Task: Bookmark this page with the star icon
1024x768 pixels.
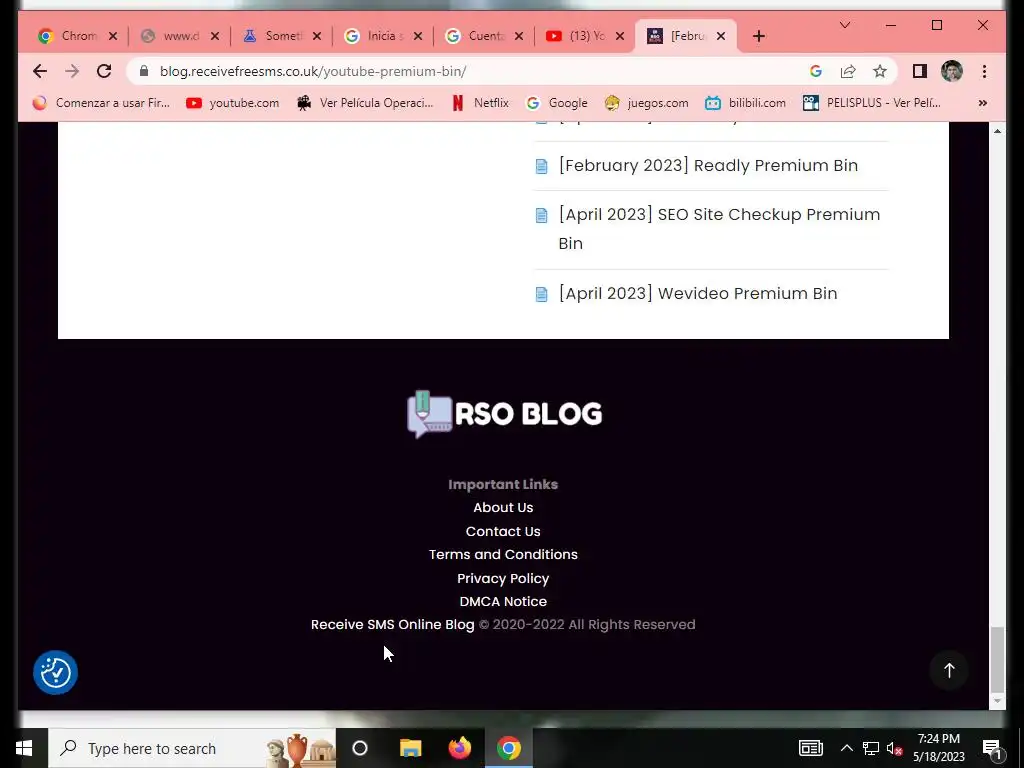Action: pyautogui.click(x=880, y=71)
